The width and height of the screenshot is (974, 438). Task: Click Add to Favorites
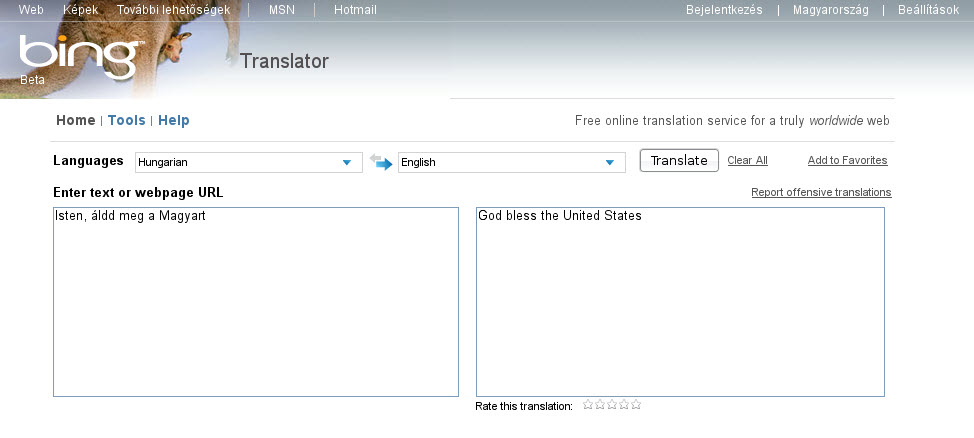(847, 160)
